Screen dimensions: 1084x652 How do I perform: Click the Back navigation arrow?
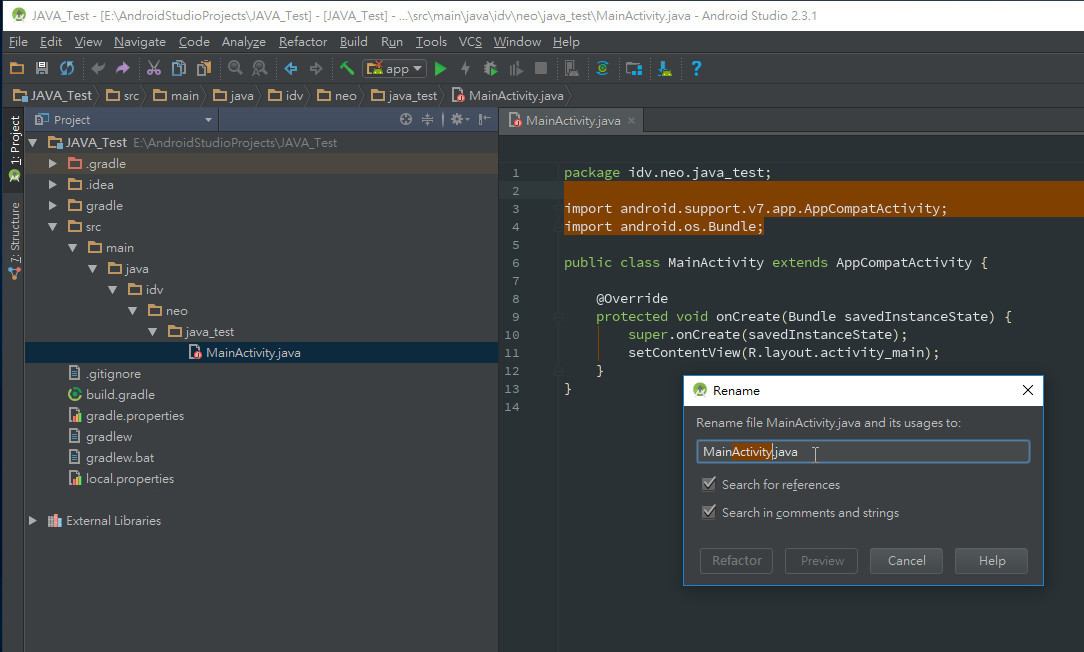[x=291, y=68]
